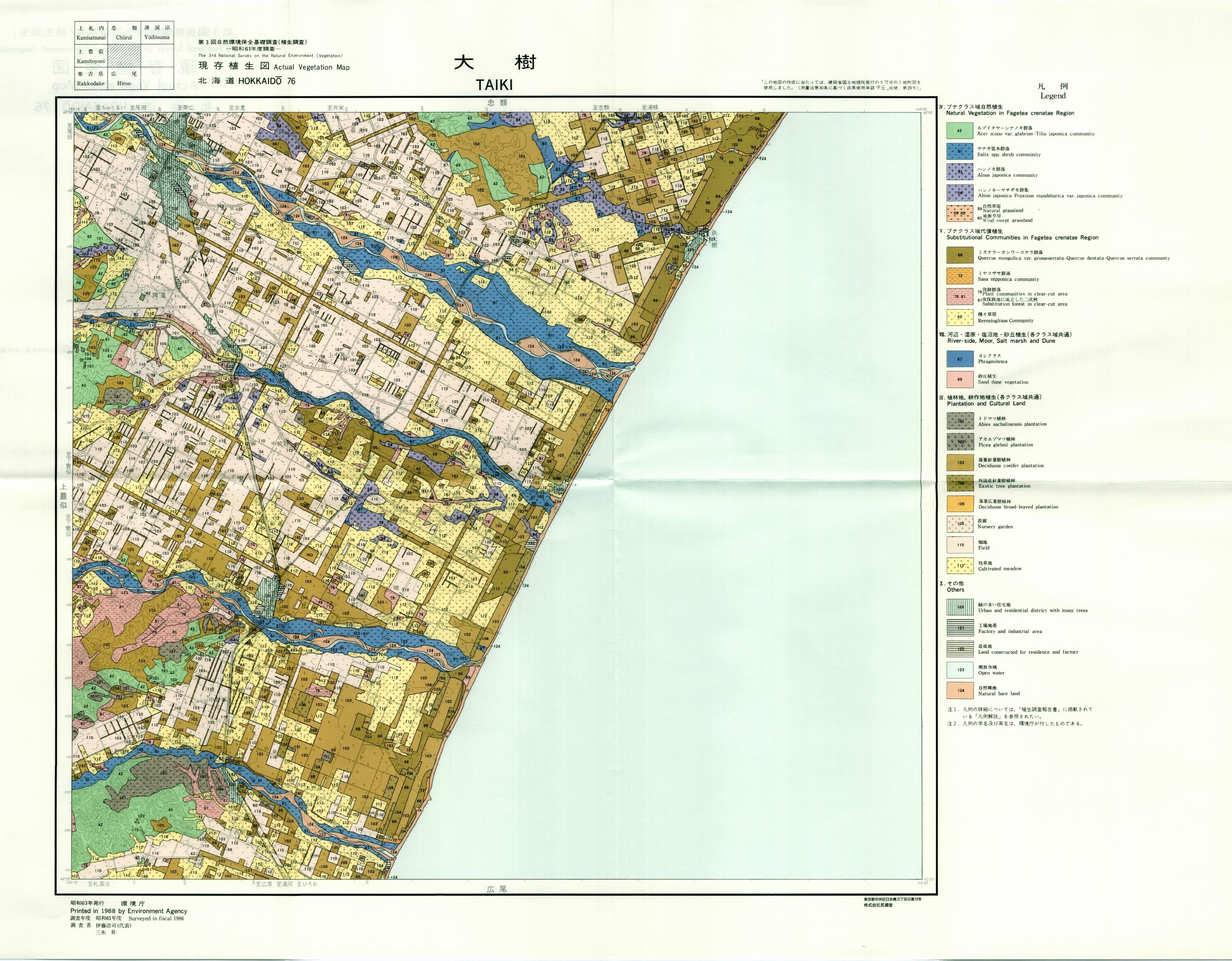Click 'Printed in 1988 by Environment Agency'
This screenshot has height=961, width=1232.
coord(129,911)
